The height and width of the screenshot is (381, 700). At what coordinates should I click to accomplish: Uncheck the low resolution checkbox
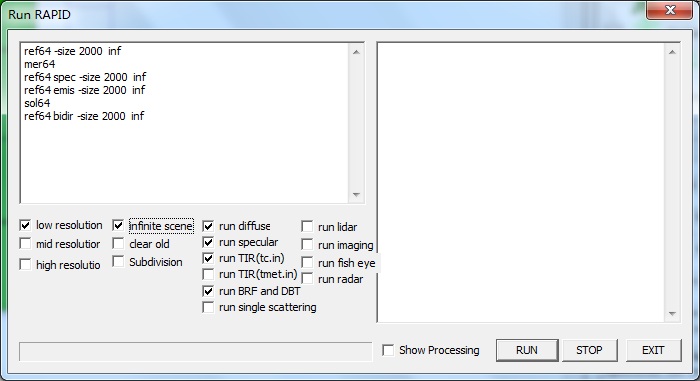(25, 225)
